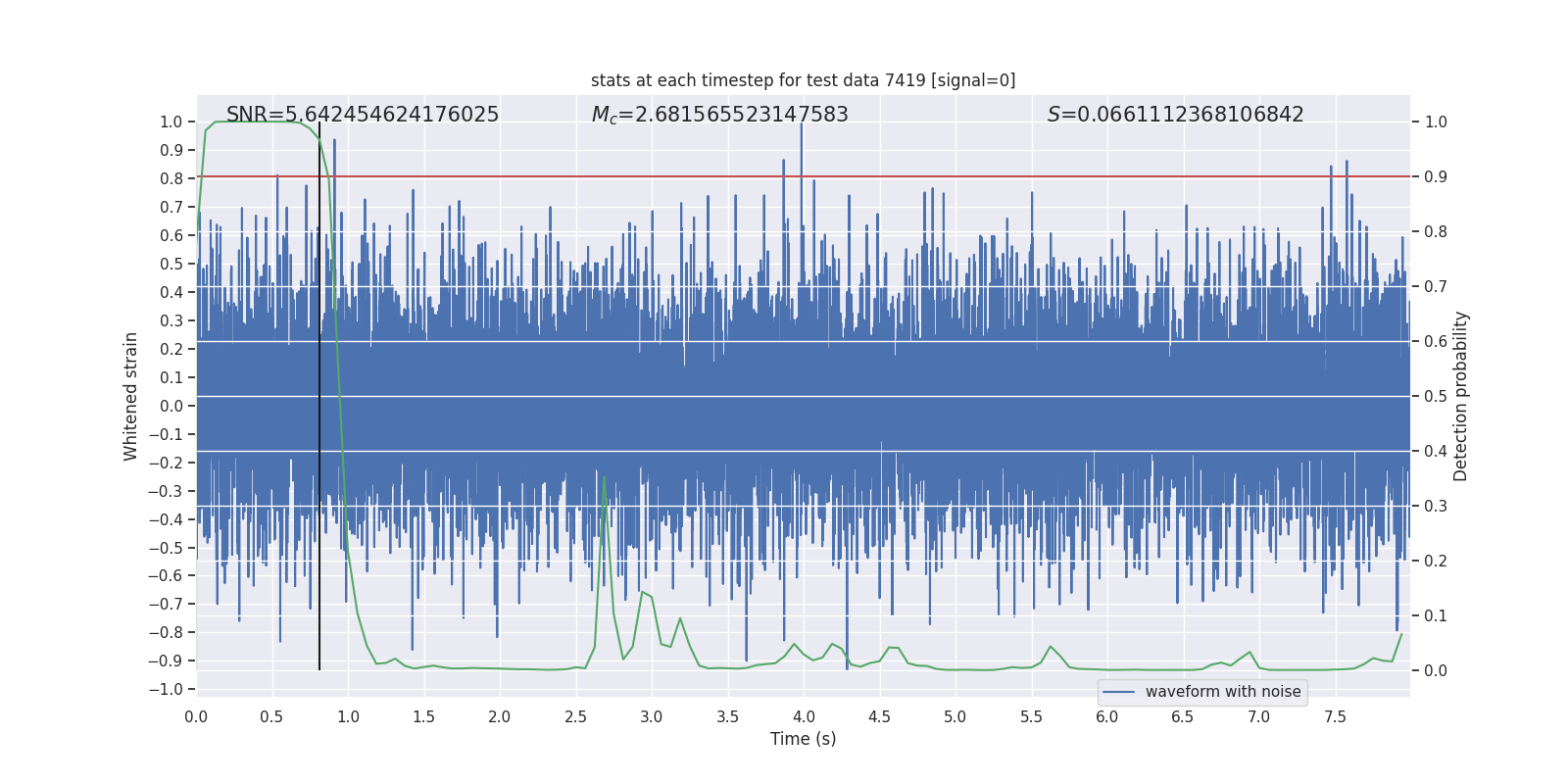Image resolution: width=1568 pixels, height=784 pixels.
Task: Select the S=0.066 annotation text
Action: [x=1175, y=115]
